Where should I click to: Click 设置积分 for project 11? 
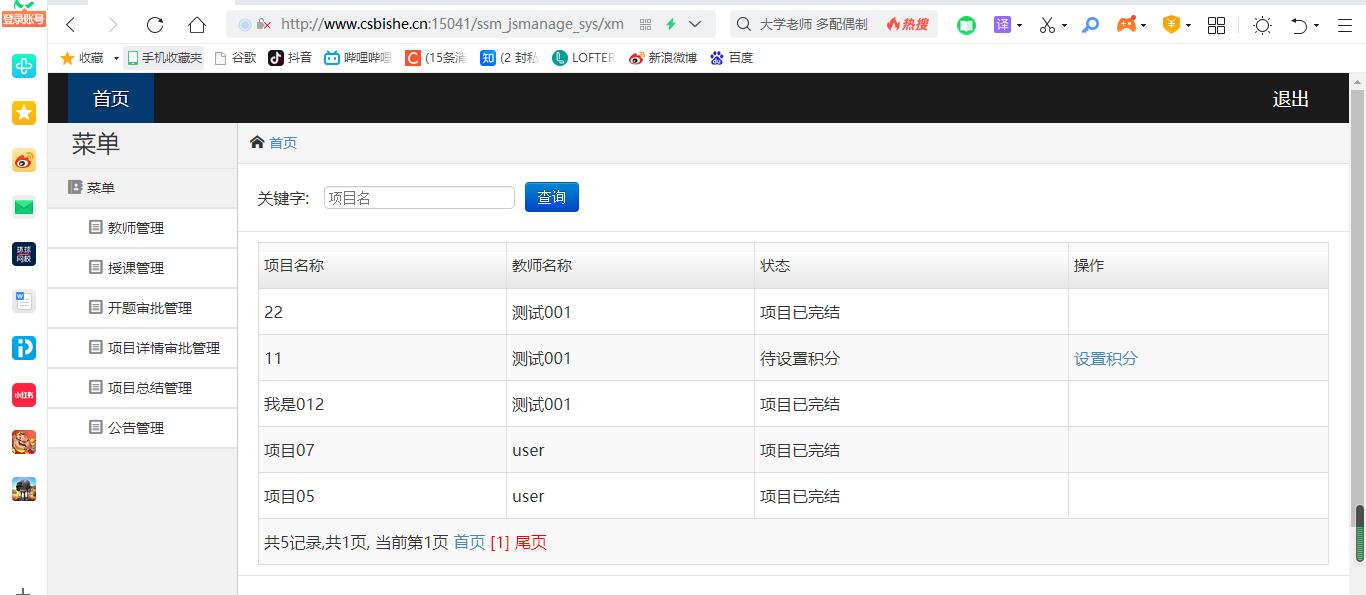pos(1105,358)
